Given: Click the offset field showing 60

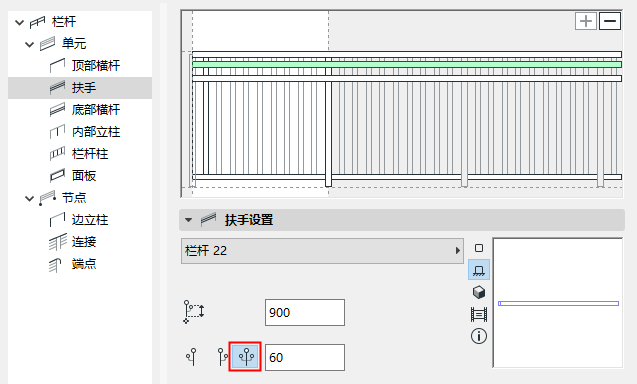Looking at the screenshot, I should pyautogui.click(x=305, y=358).
